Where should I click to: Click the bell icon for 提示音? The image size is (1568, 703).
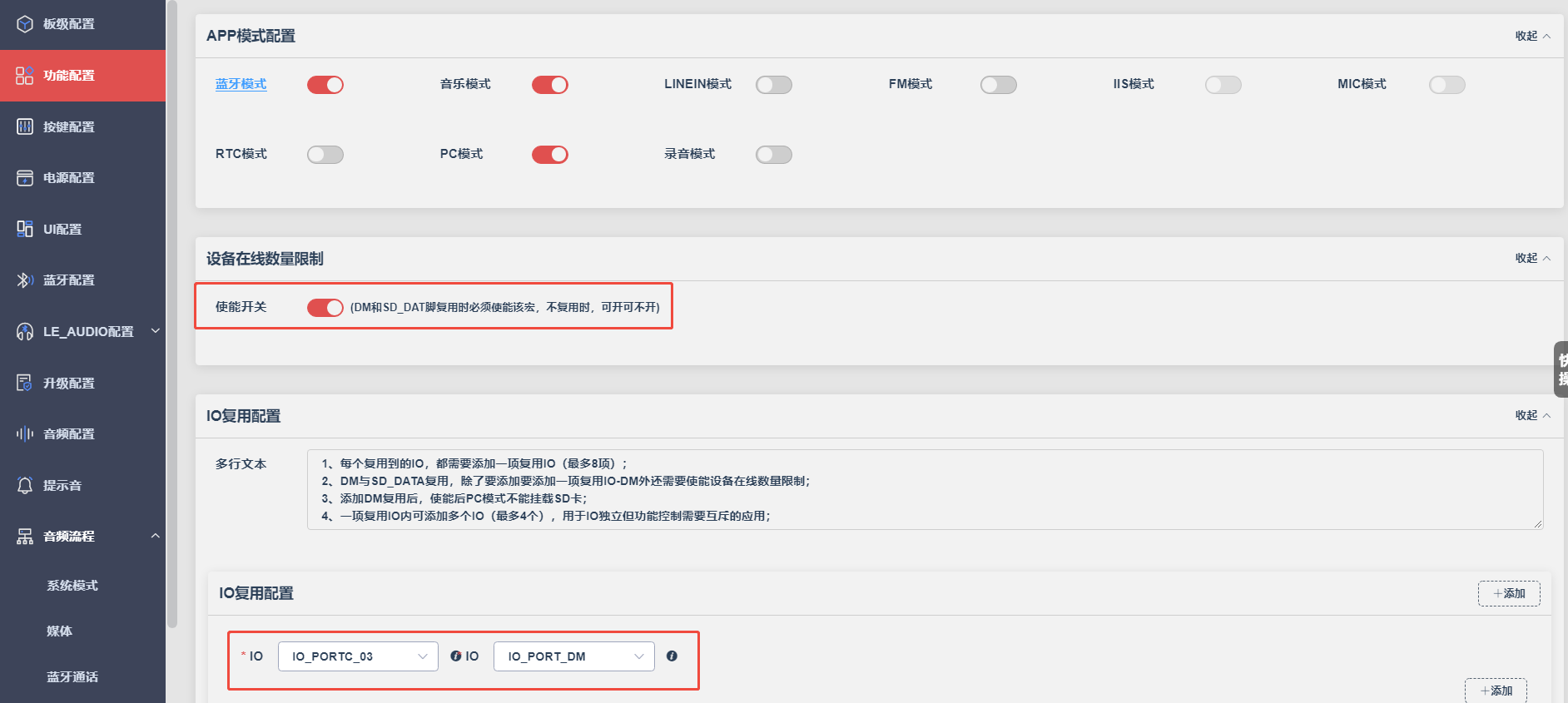click(x=25, y=485)
